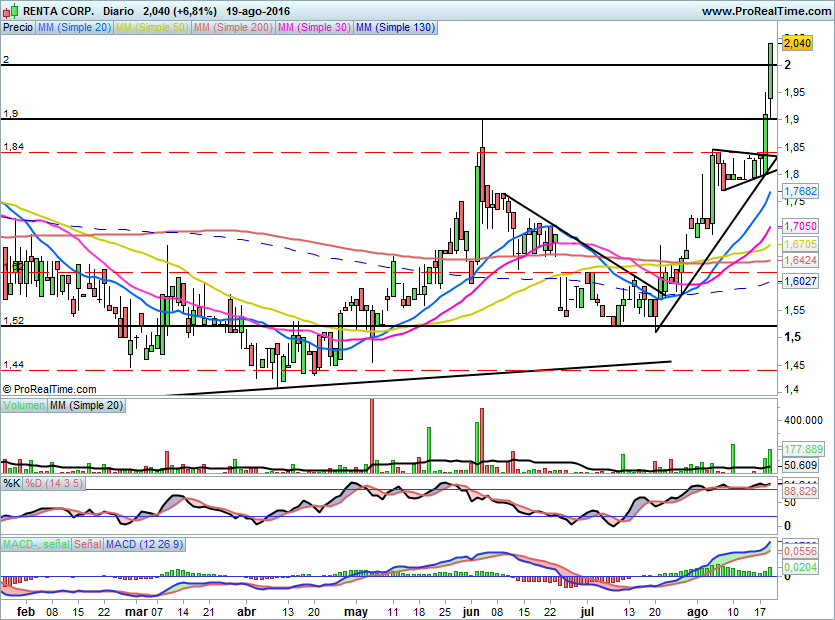The image size is (835, 620).
Task: Click the ago label on date axis
Action: pyautogui.click(x=697, y=611)
